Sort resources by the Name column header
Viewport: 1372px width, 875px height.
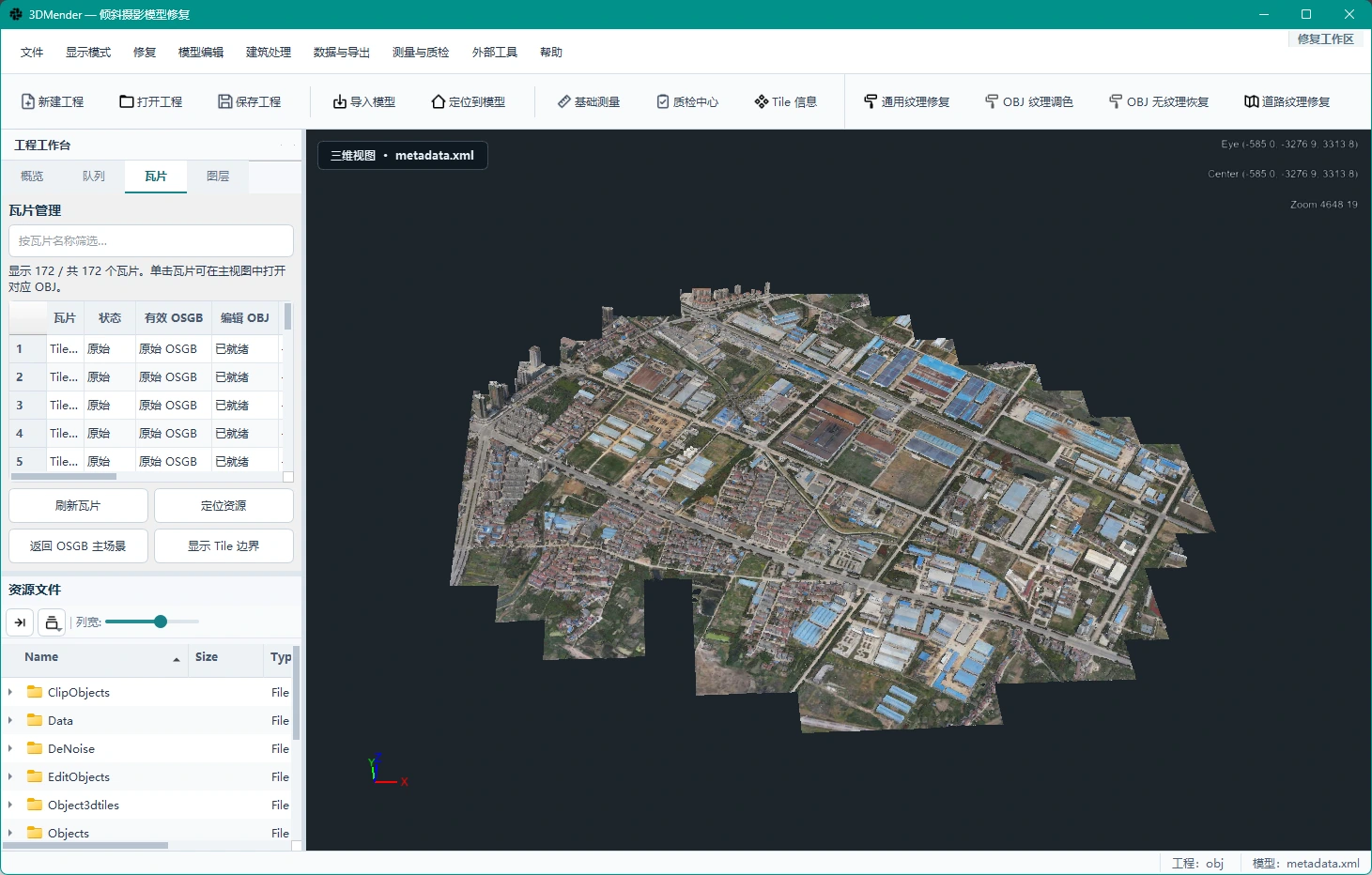pos(95,657)
